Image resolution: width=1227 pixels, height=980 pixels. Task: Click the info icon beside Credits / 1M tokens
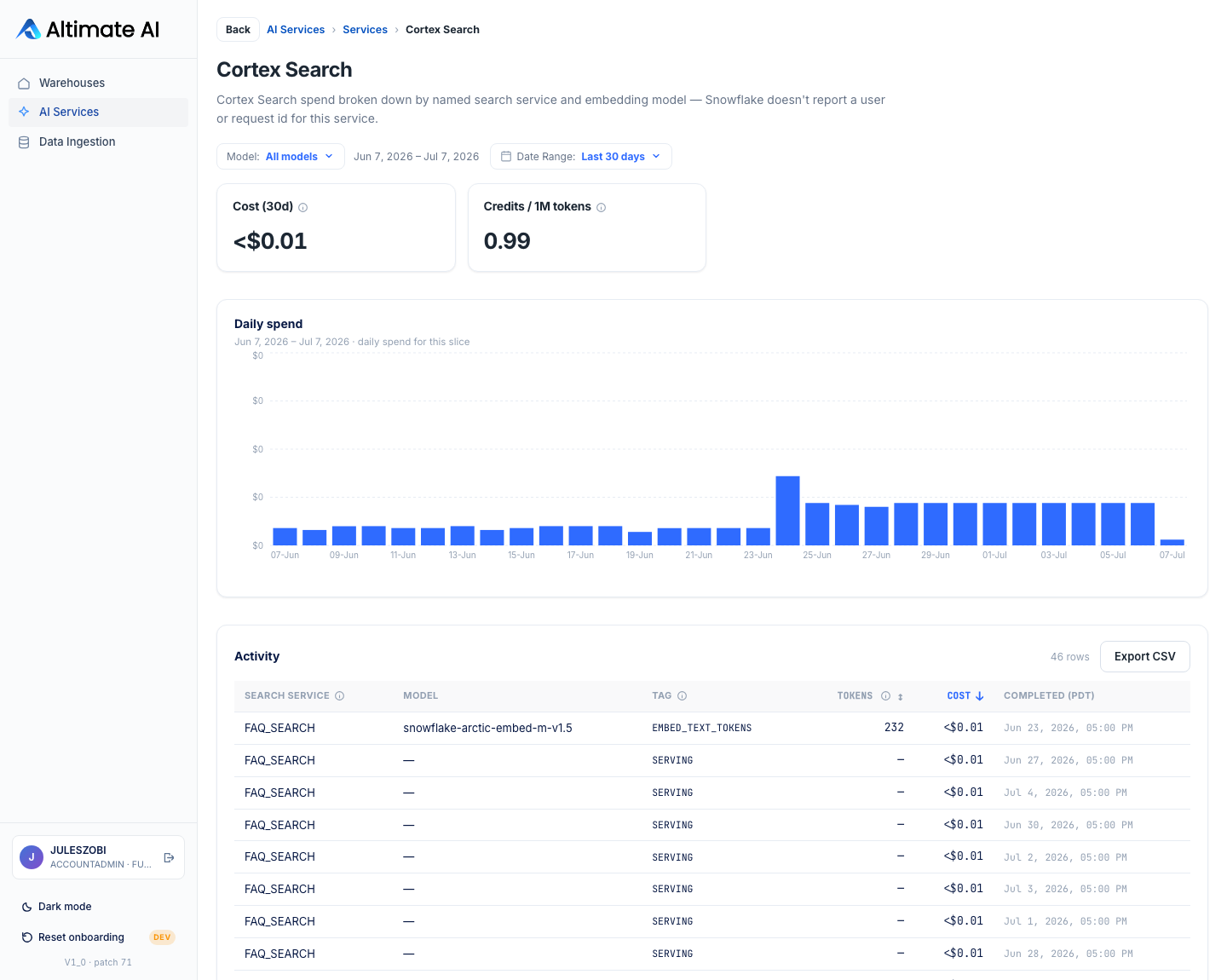click(x=601, y=207)
